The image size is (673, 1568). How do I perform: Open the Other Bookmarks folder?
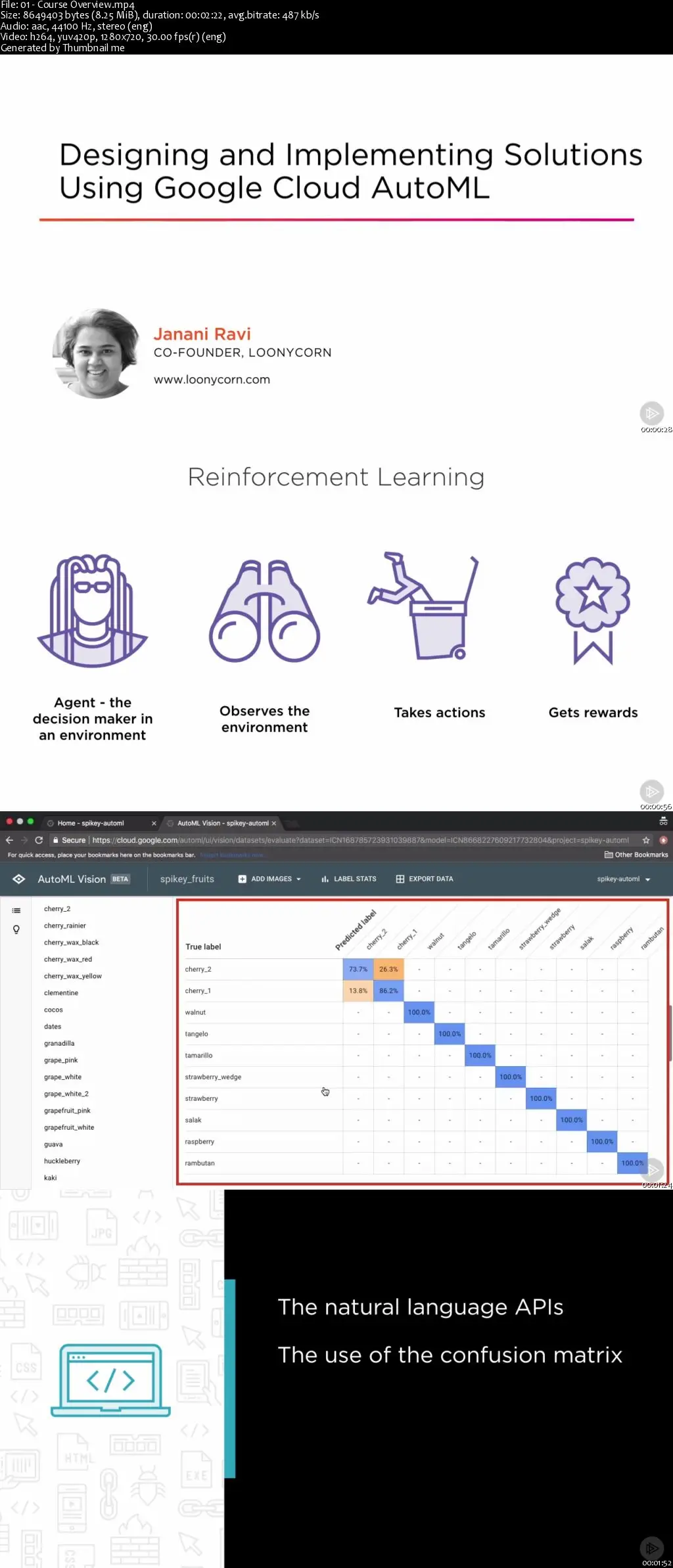(x=636, y=855)
